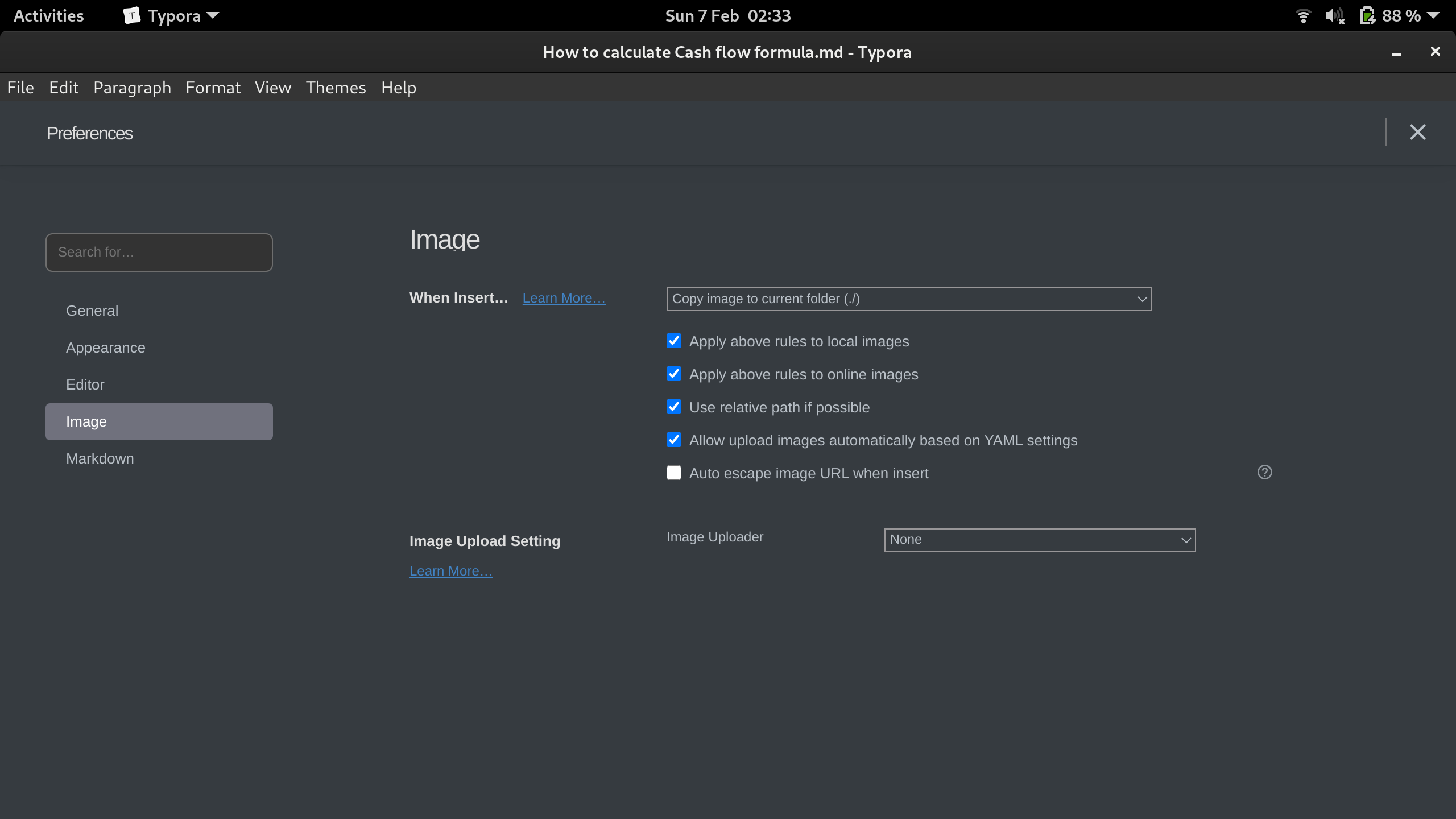Image resolution: width=1456 pixels, height=819 pixels.
Task: Click Learn More link beside When Insert
Action: pos(564,298)
